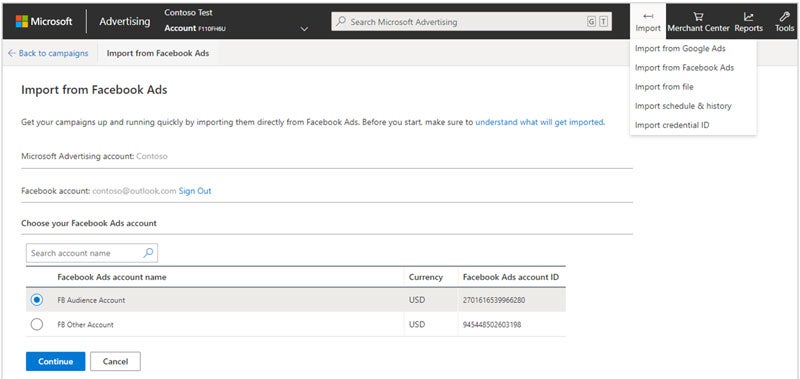Choose Import from file
800x379 pixels.
tap(664, 87)
